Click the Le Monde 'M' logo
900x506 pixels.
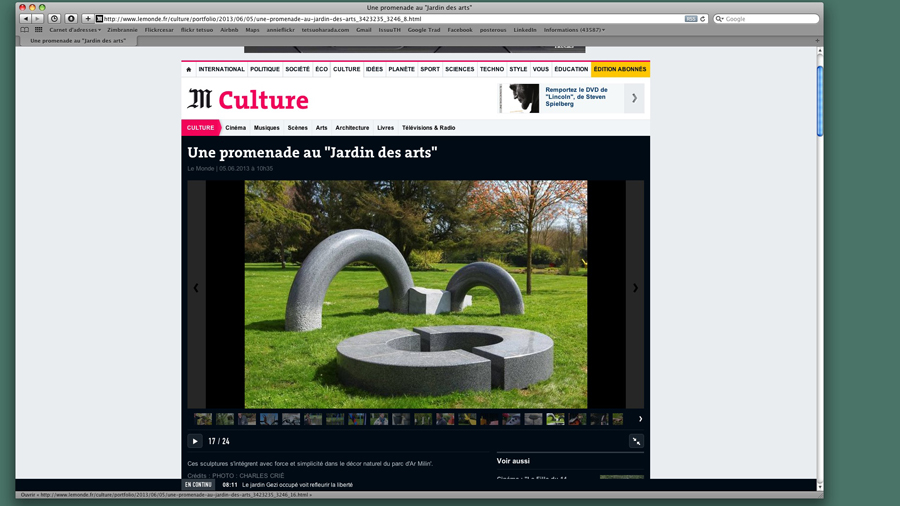(200, 99)
